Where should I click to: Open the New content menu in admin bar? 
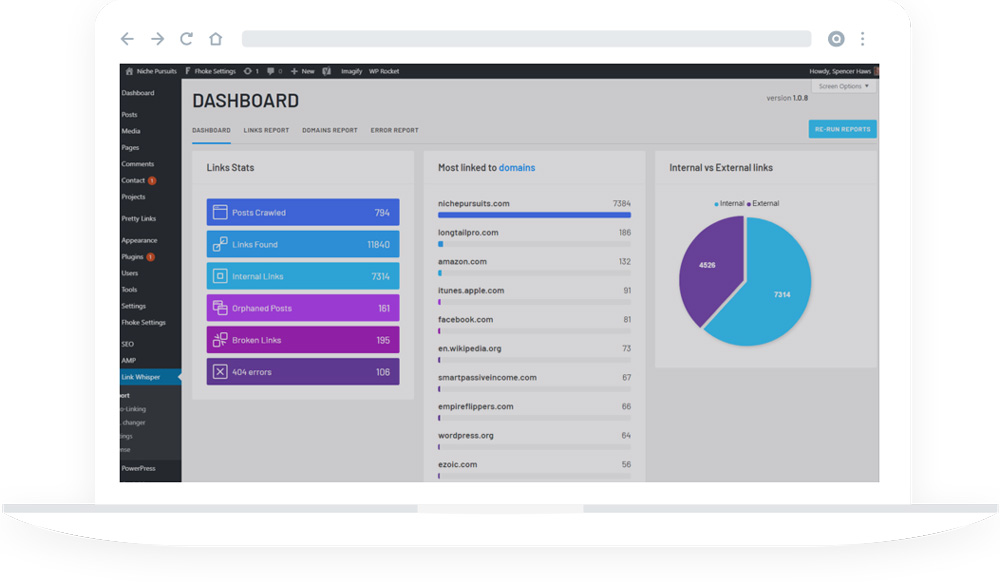pyautogui.click(x=302, y=72)
